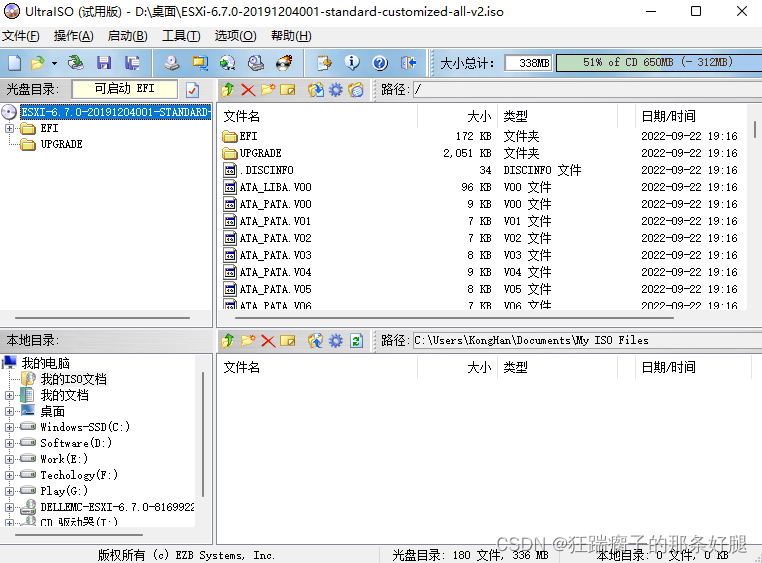
Task: Select the ATA_LIBA.V00 file row
Action: [480, 188]
